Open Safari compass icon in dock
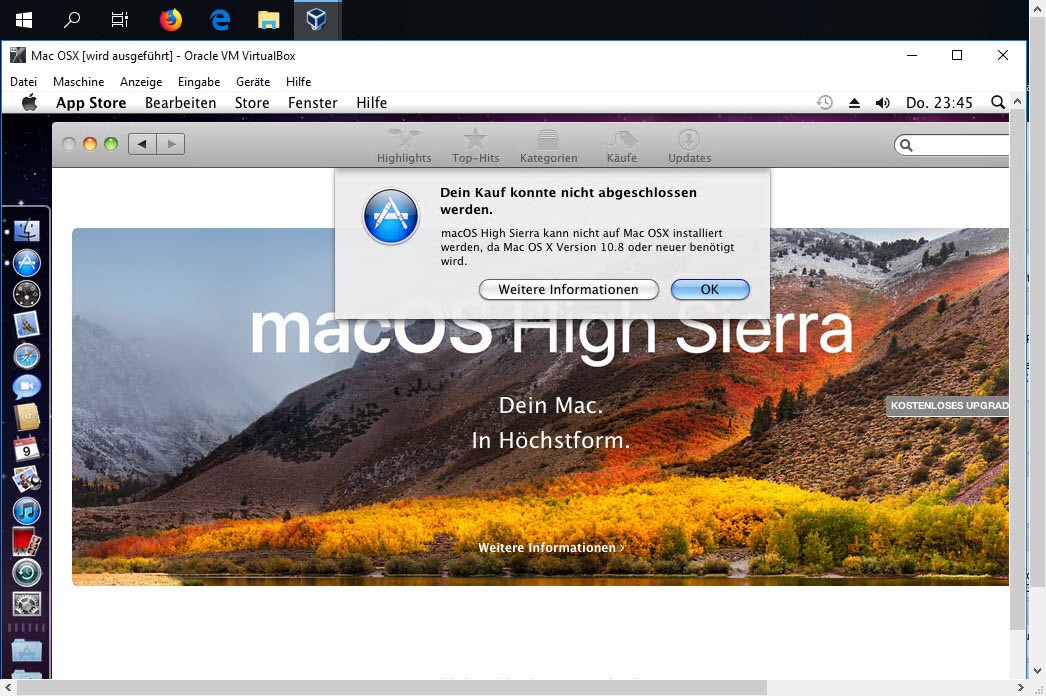 pos(27,356)
